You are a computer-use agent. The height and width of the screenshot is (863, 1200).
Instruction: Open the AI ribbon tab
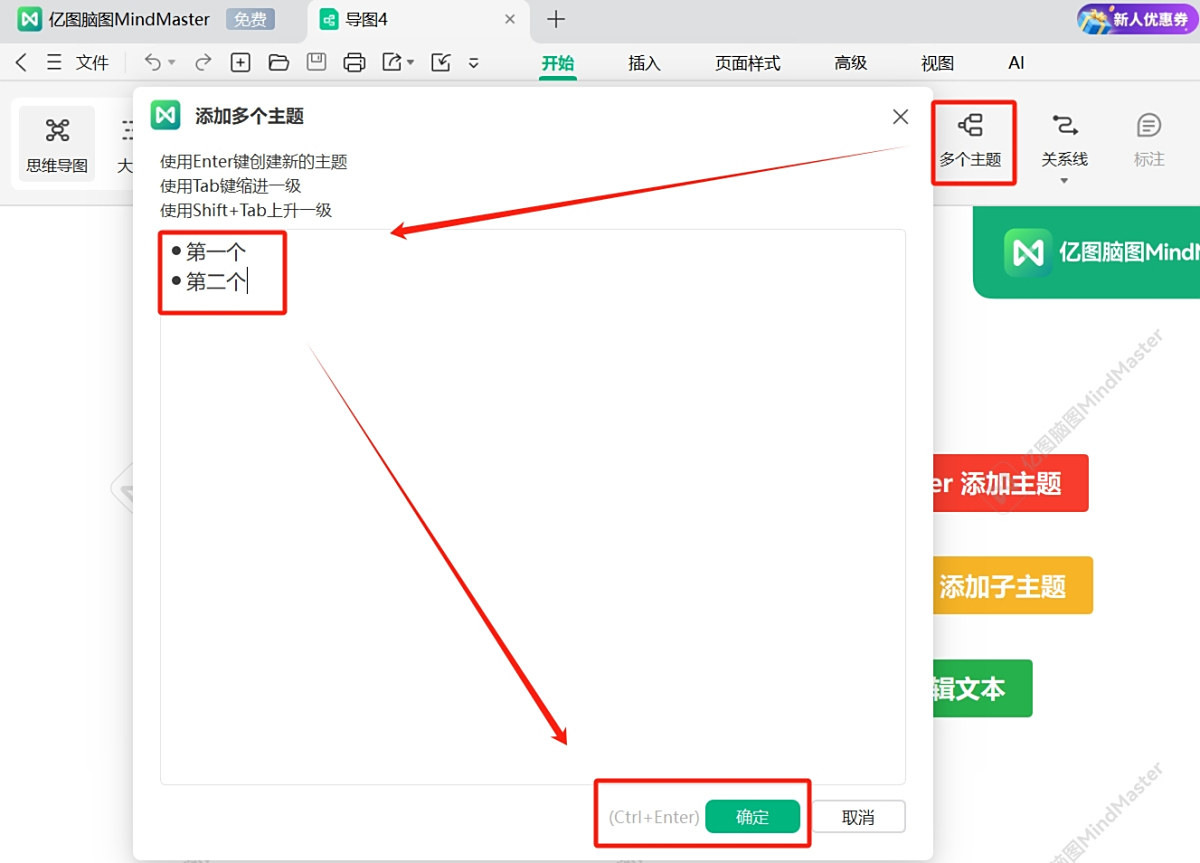coord(1016,63)
